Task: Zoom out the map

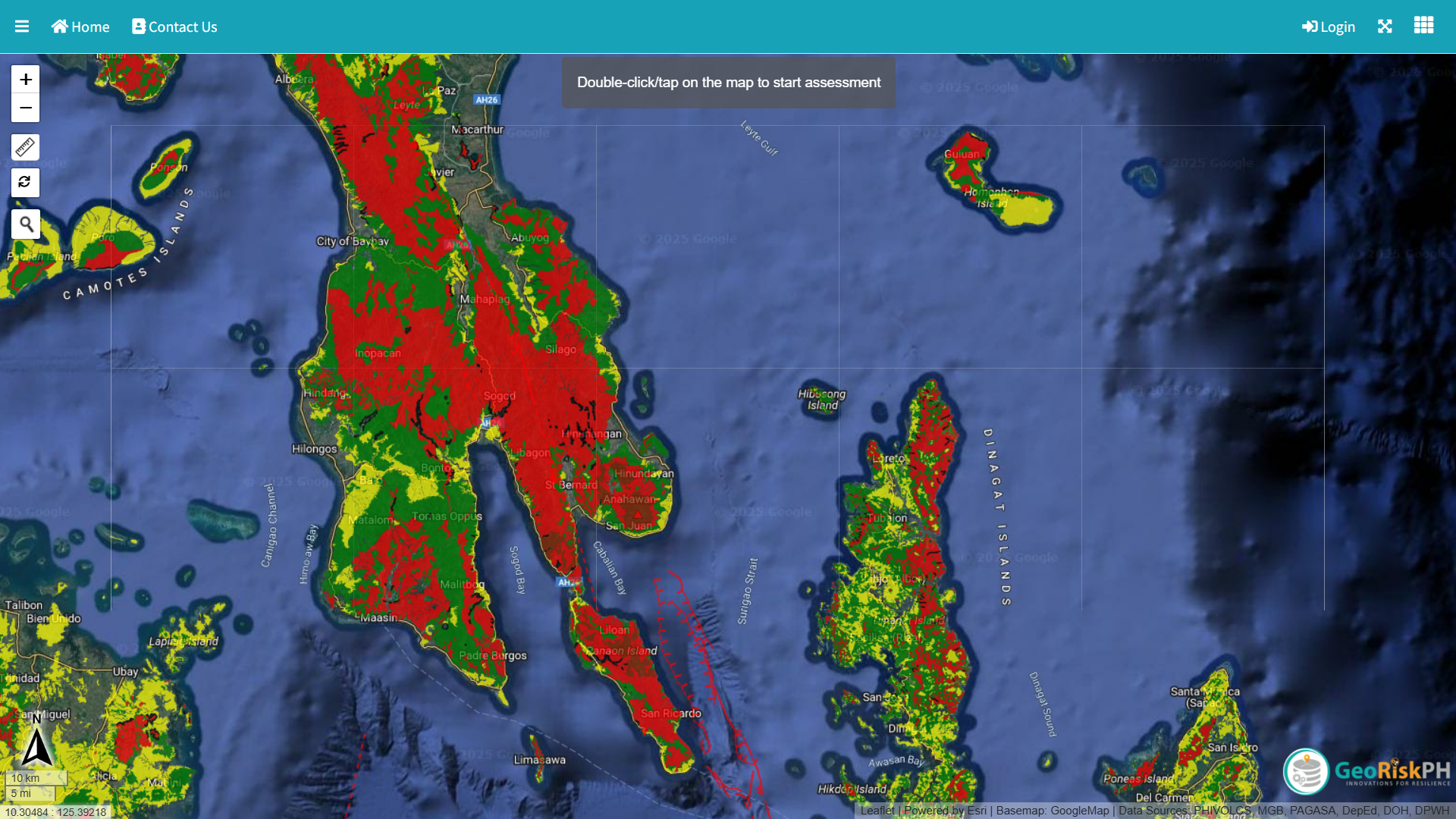Action: coord(26,108)
